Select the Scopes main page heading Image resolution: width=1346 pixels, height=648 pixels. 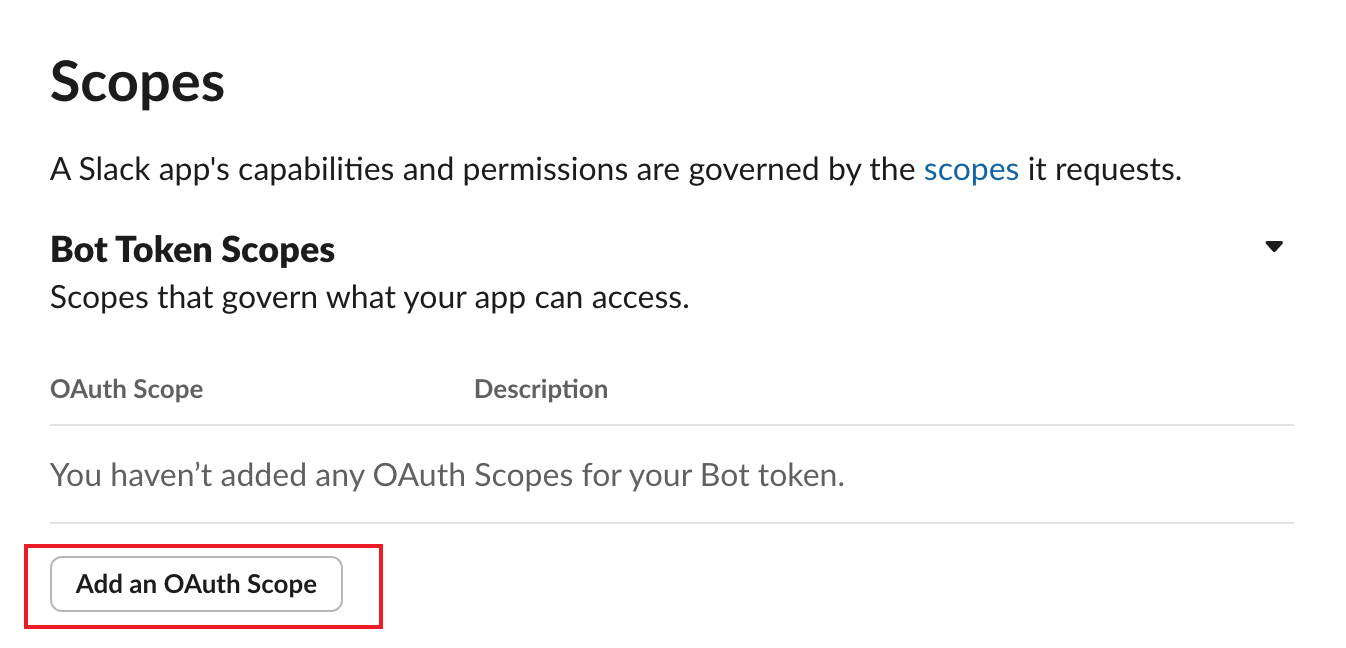(x=138, y=82)
